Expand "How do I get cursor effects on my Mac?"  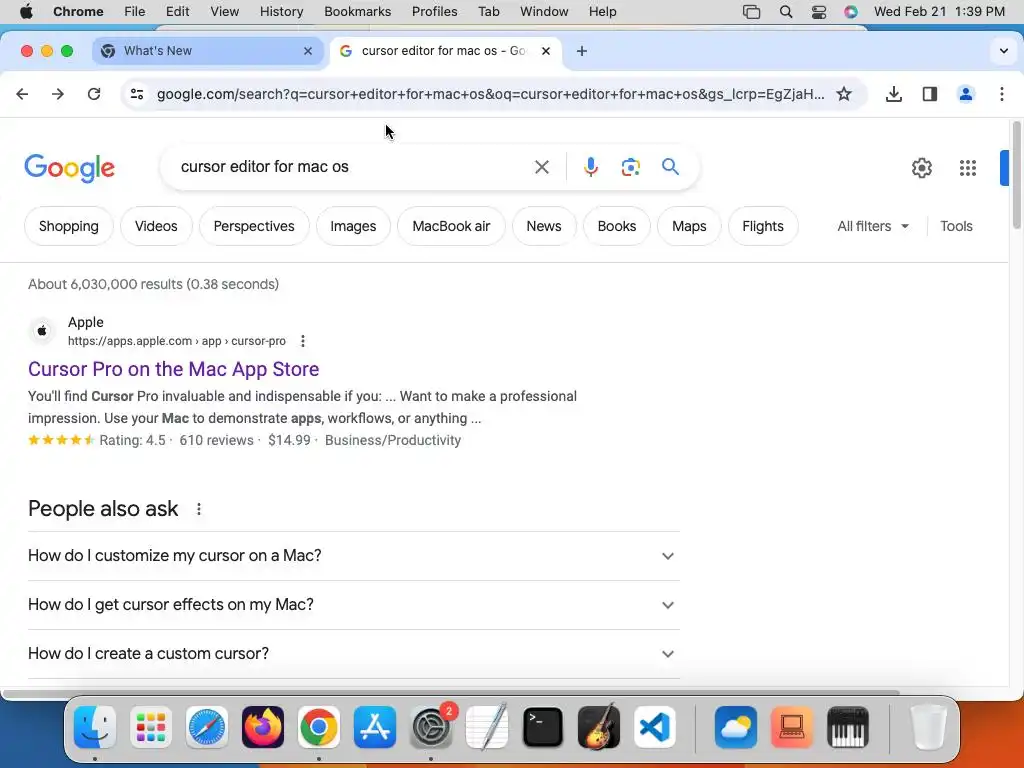pyautogui.click(x=353, y=605)
